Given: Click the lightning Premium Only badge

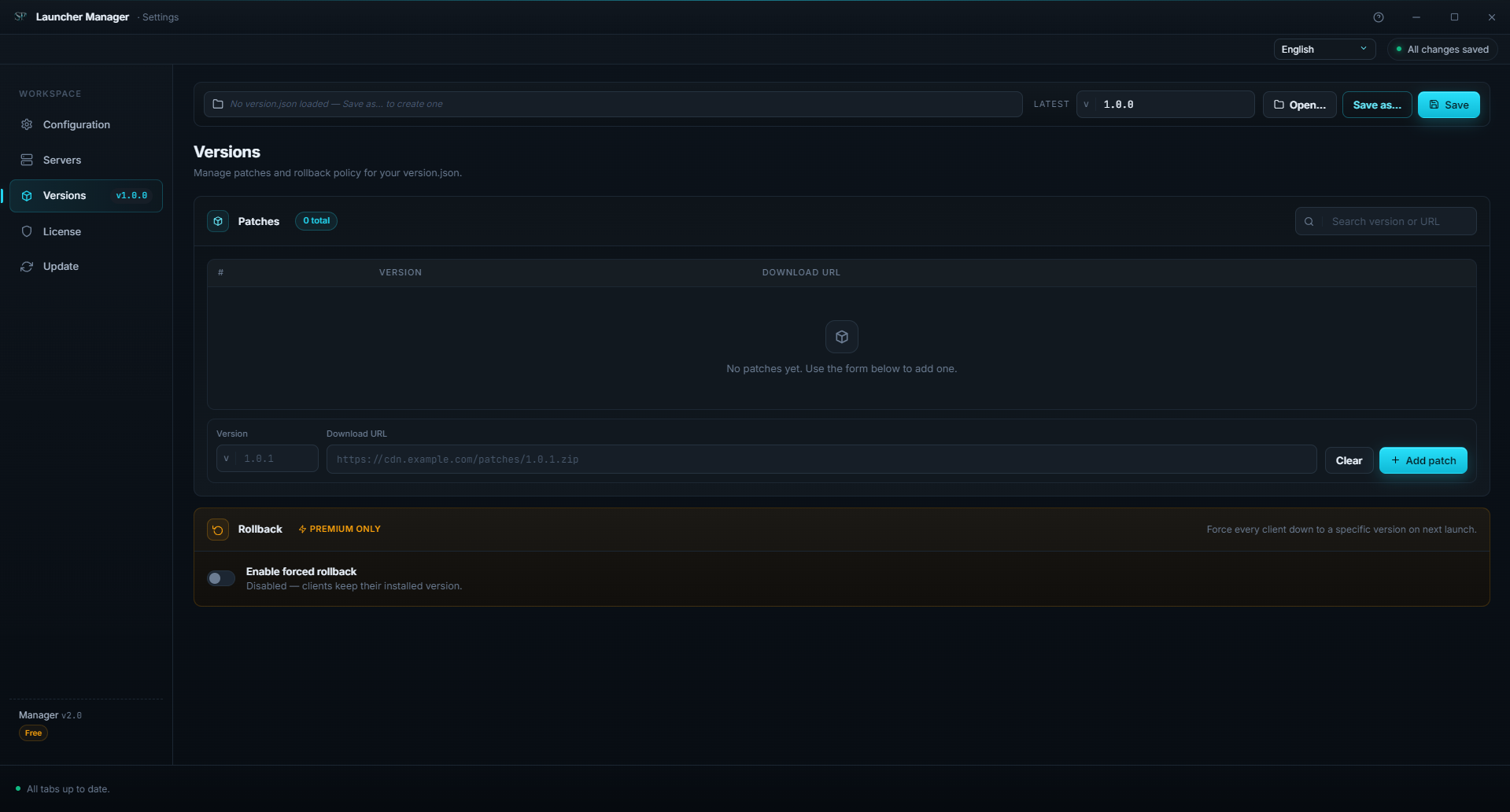Looking at the screenshot, I should coord(340,529).
